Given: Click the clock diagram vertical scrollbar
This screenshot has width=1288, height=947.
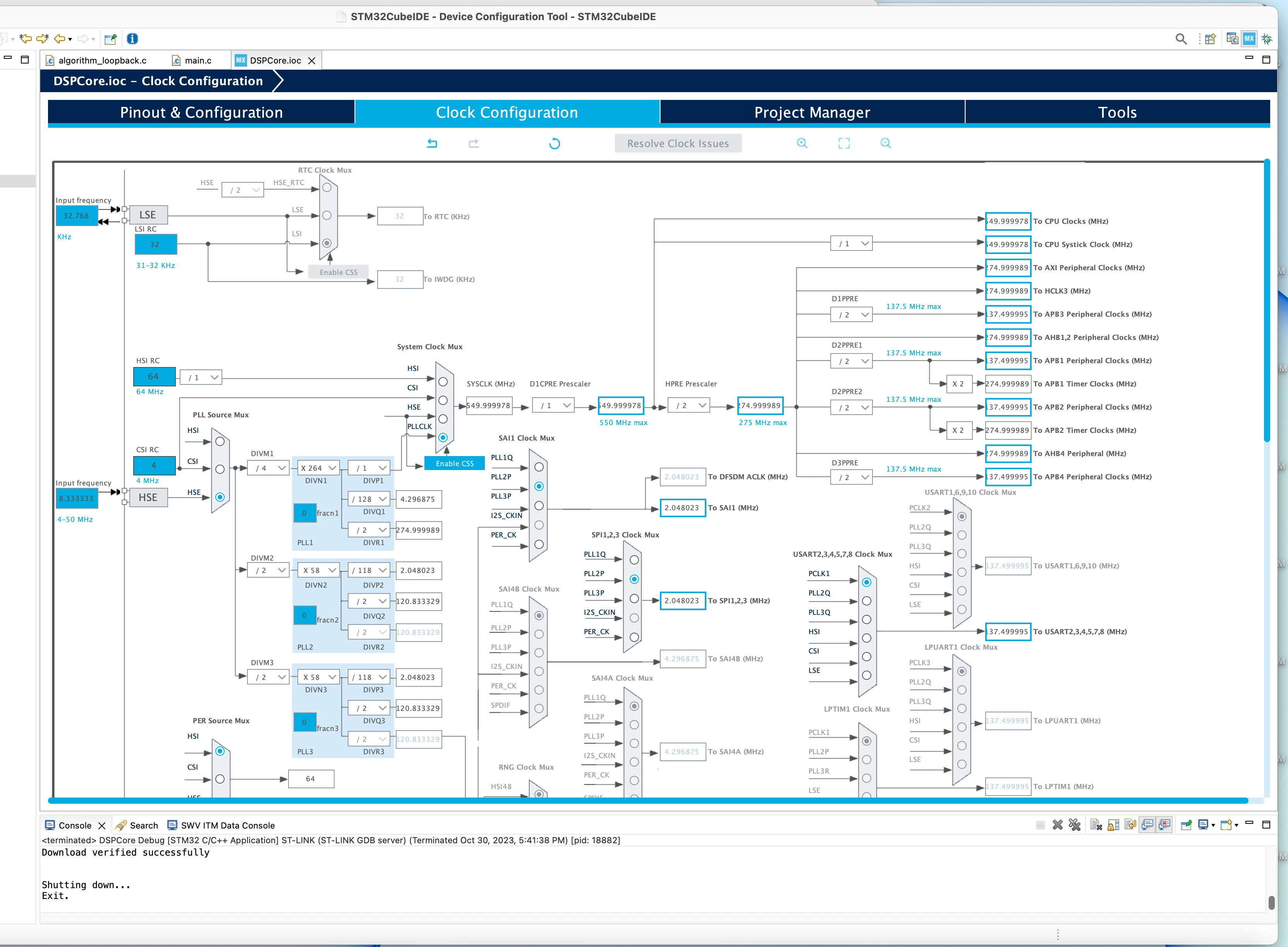Looking at the screenshot, I should (x=1266, y=301).
